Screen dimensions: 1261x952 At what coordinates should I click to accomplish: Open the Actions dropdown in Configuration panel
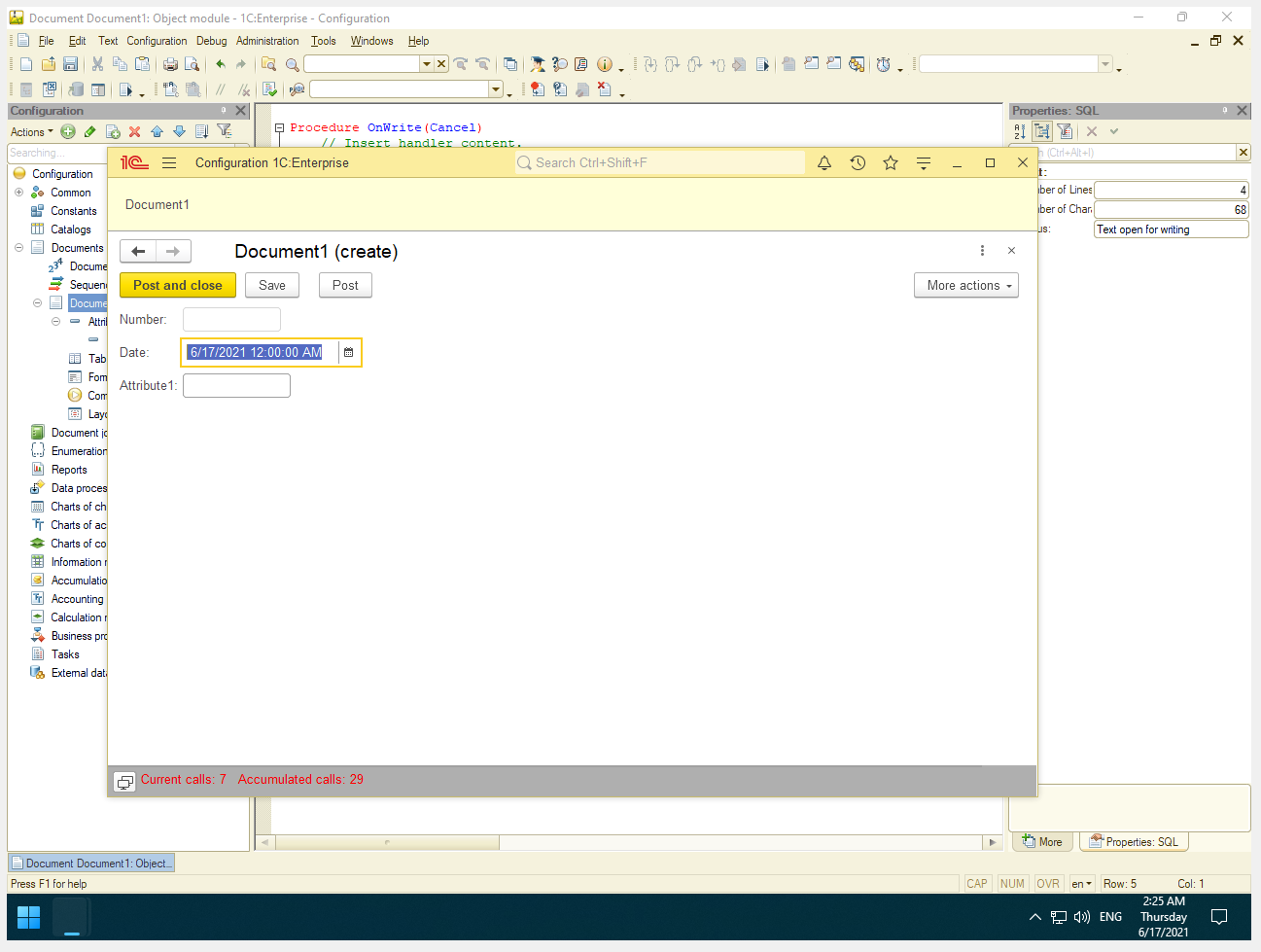32,132
